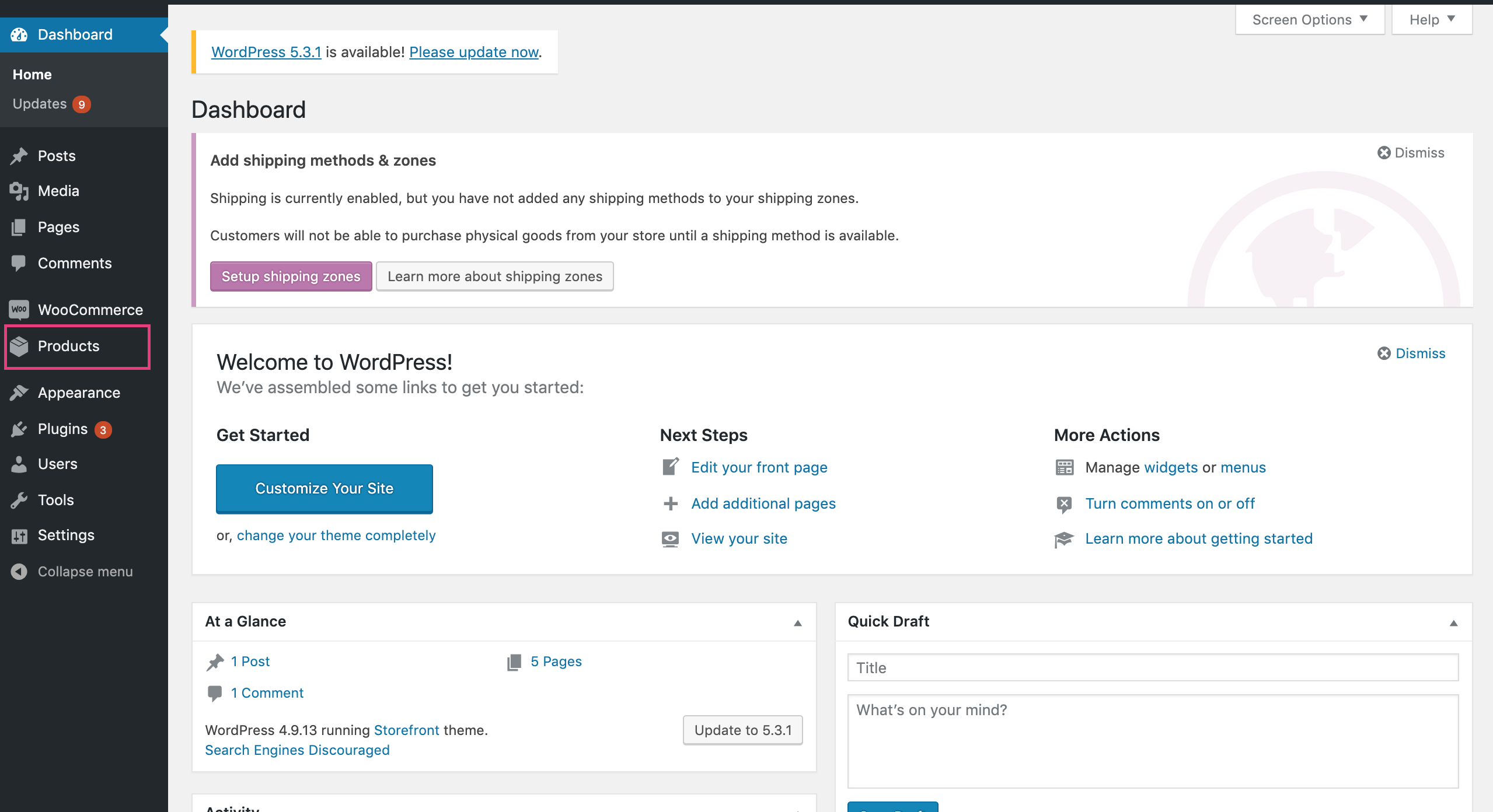Viewport: 1493px width, 812px height.
Task: Open WooCommerce from the sidebar icon
Action: click(19, 309)
